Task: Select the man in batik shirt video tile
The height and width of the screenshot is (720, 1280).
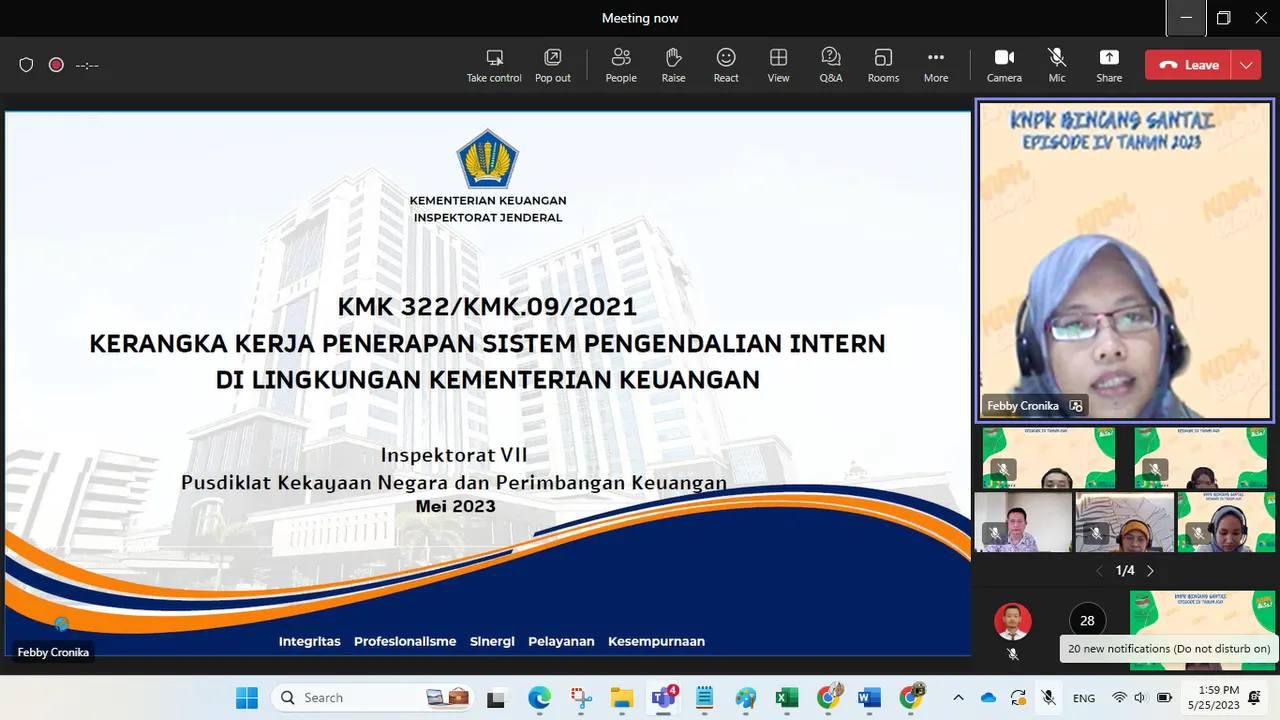Action: pyautogui.click(x=1023, y=522)
